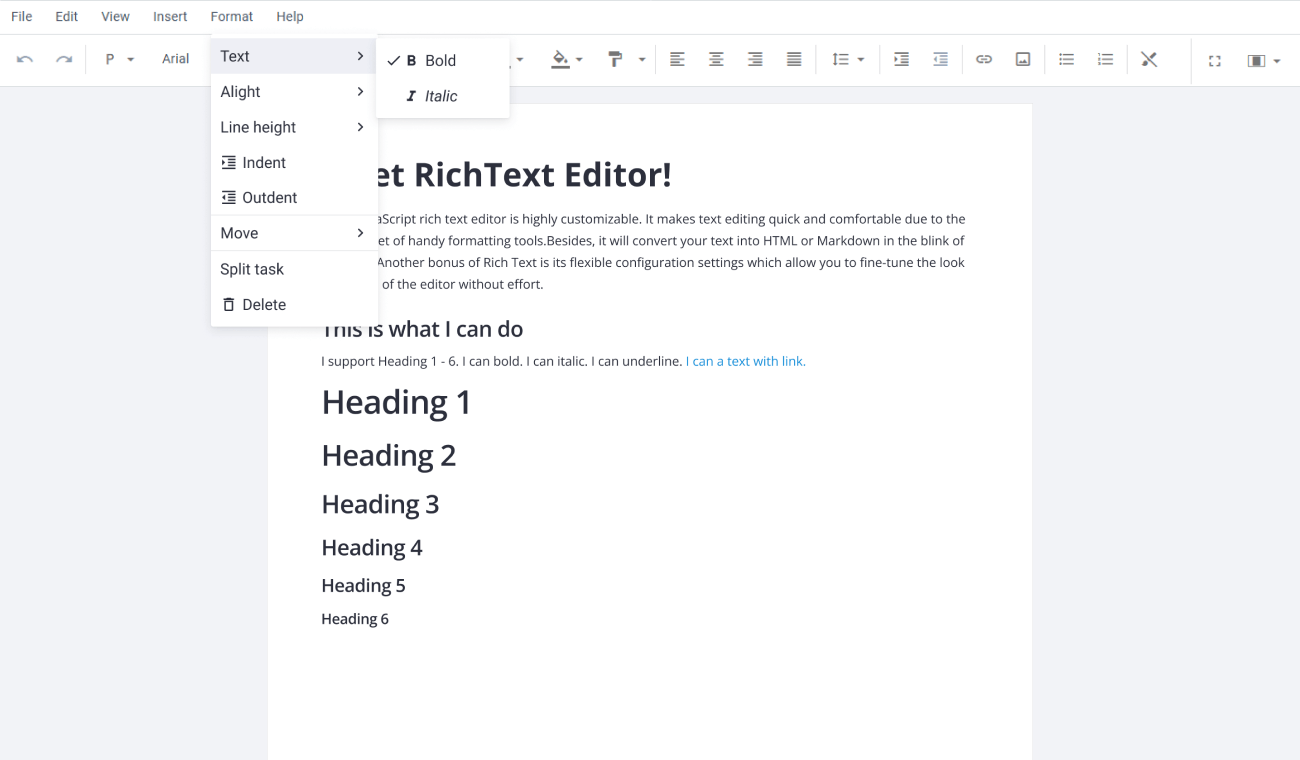The height and width of the screenshot is (760, 1300).
Task: Open the Alight submenu entry
Action: (x=294, y=92)
